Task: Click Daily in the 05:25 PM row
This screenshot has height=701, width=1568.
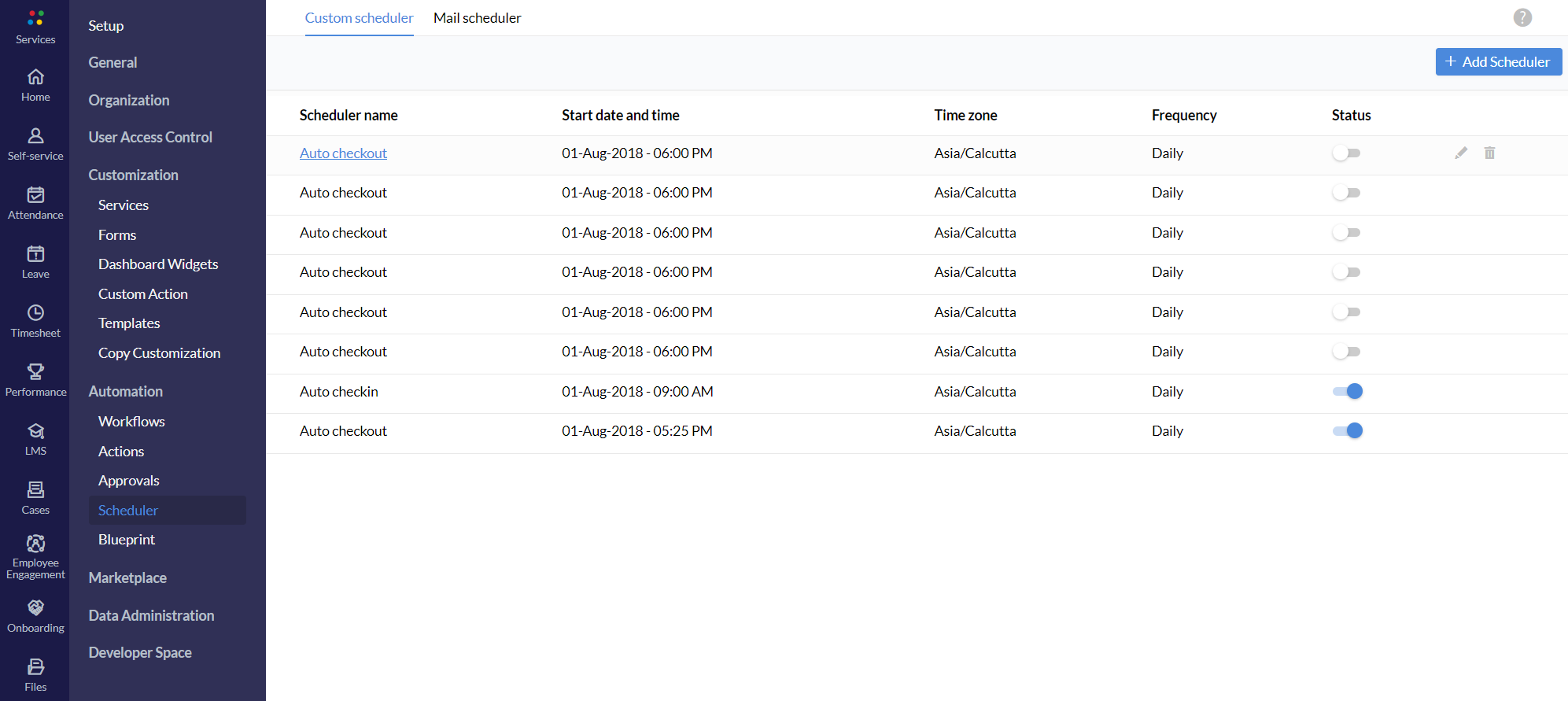Action: (x=1168, y=431)
